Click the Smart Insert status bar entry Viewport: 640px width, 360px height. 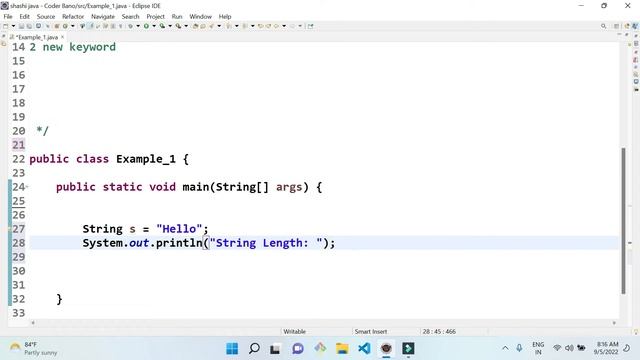[371, 331]
